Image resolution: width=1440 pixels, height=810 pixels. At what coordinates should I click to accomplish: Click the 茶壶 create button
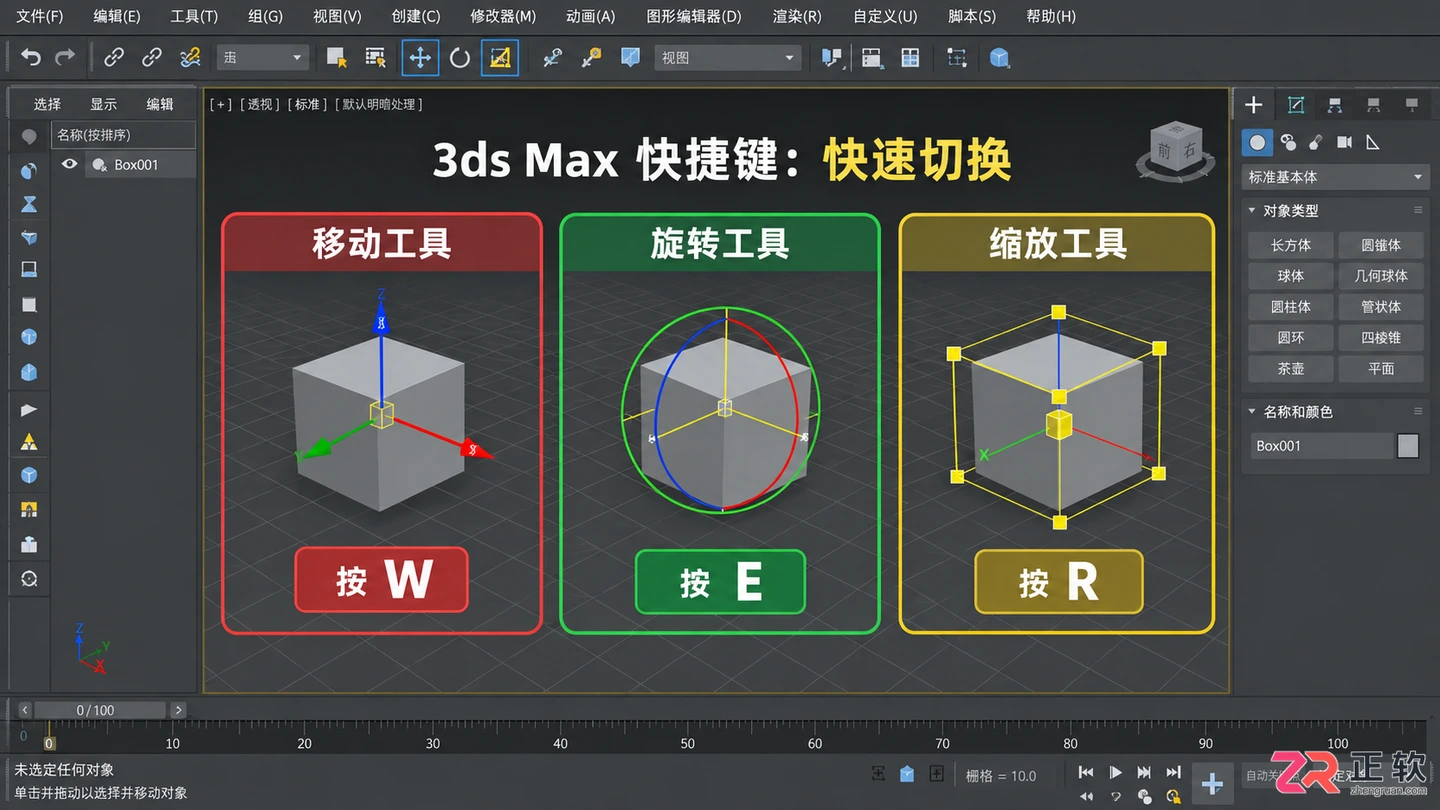tap(1291, 369)
